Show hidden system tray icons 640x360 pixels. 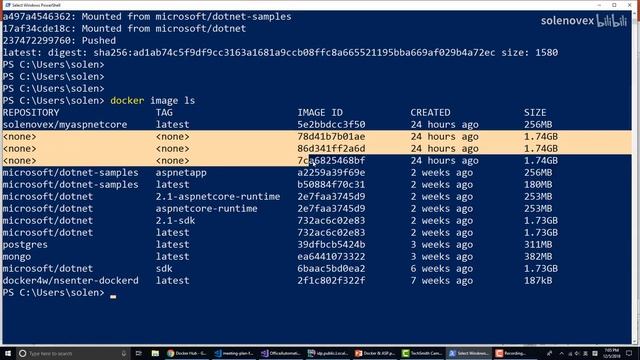click(x=561, y=353)
